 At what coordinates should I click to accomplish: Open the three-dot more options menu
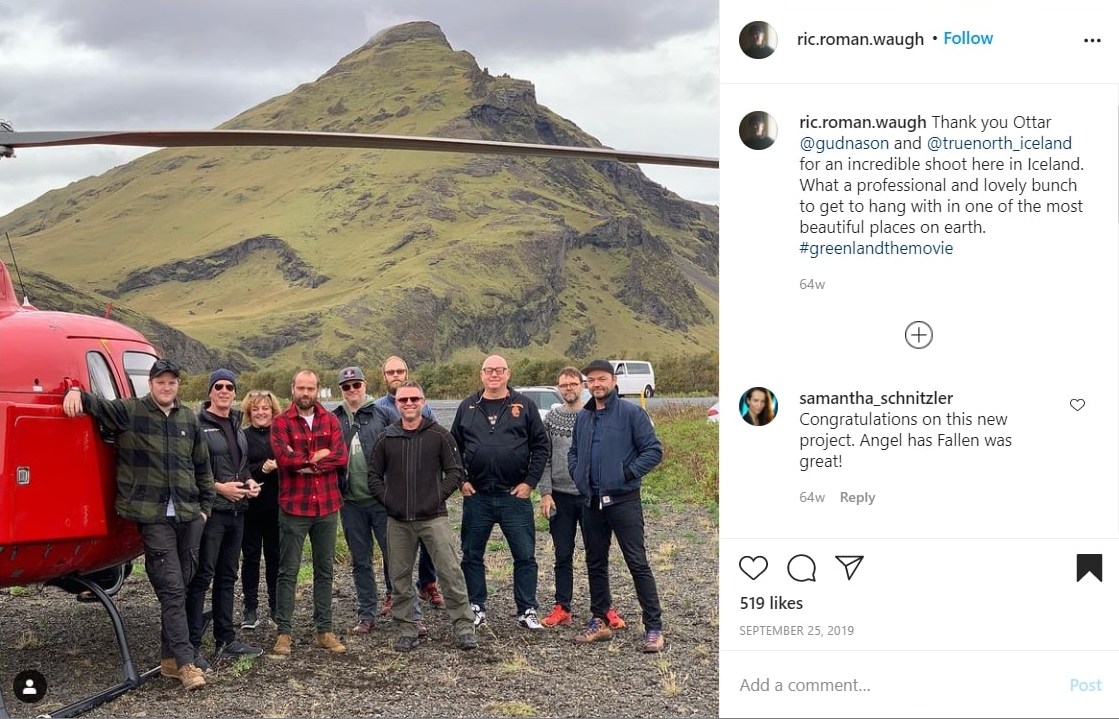pyautogui.click(x=1092, y=41)
